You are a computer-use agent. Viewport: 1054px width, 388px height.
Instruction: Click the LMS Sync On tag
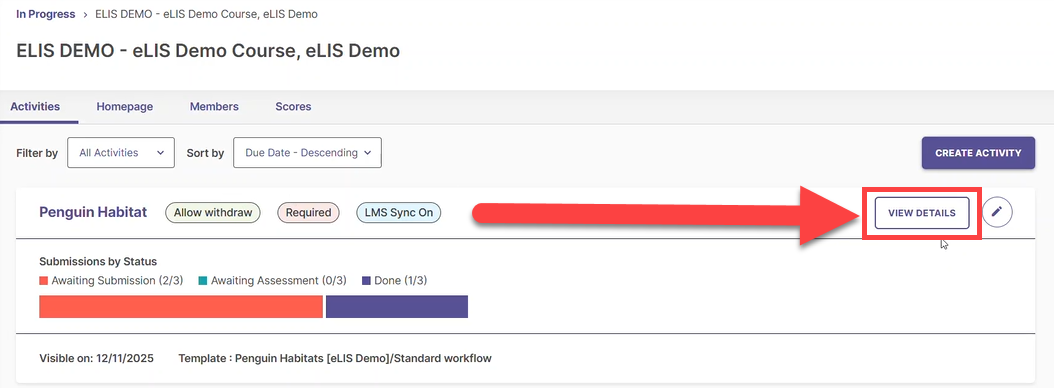399,212
